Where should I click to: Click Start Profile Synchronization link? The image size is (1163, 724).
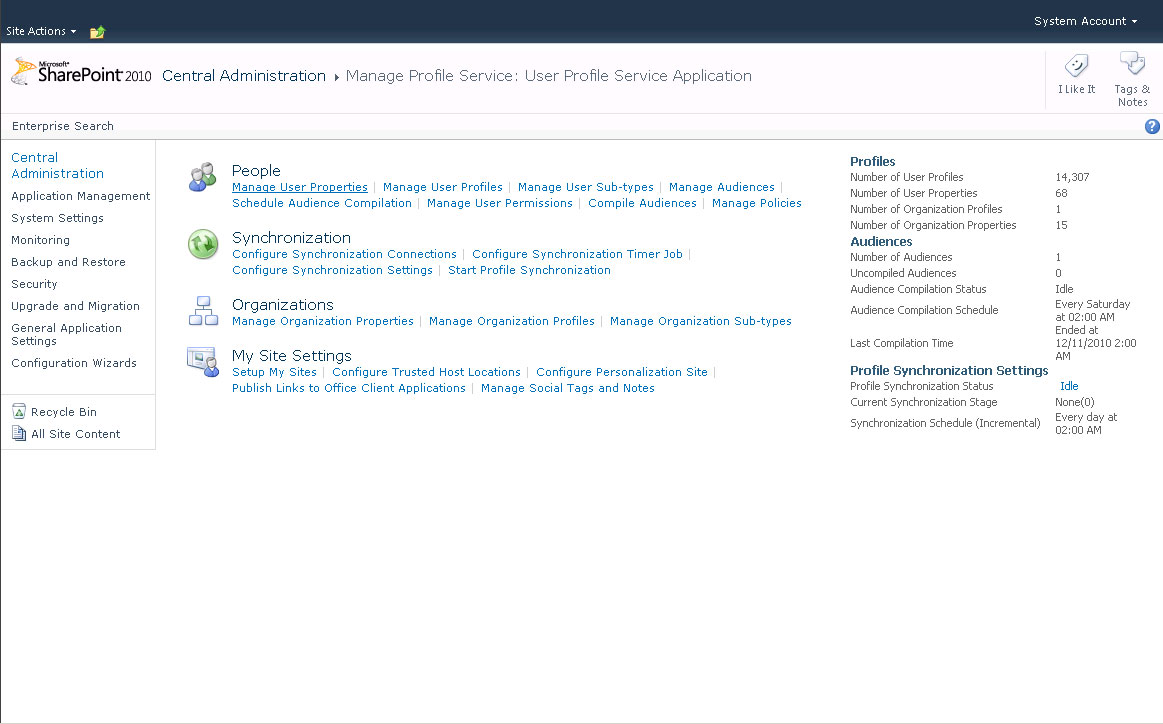click(x=530, y=270)
